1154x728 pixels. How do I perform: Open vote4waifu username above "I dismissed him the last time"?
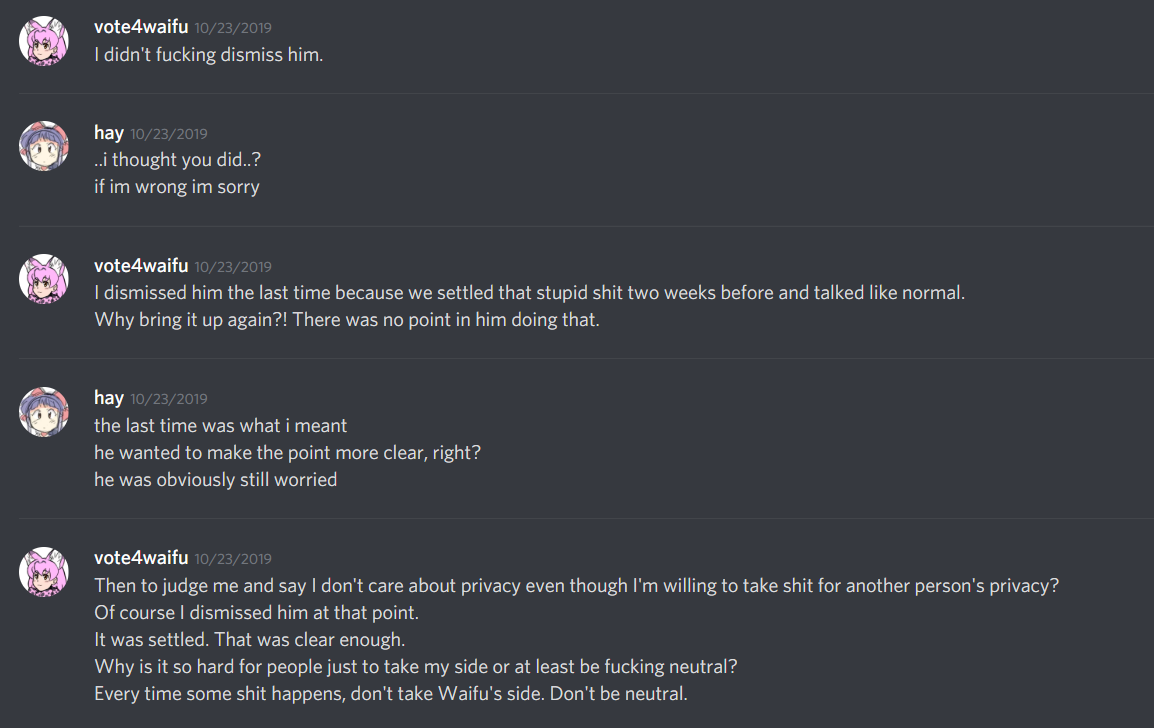click(141, 266)
